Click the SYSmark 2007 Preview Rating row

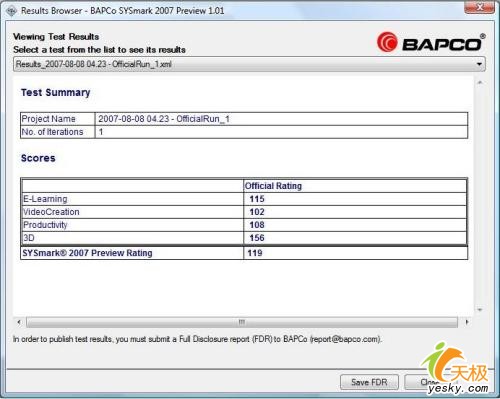[x=244, y=253]
